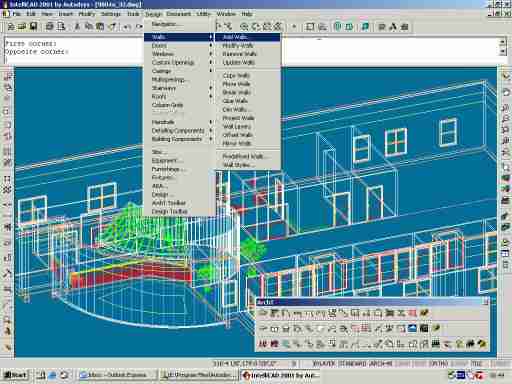Click the Cut scissors toolbar icon

(x=77, y=27)
